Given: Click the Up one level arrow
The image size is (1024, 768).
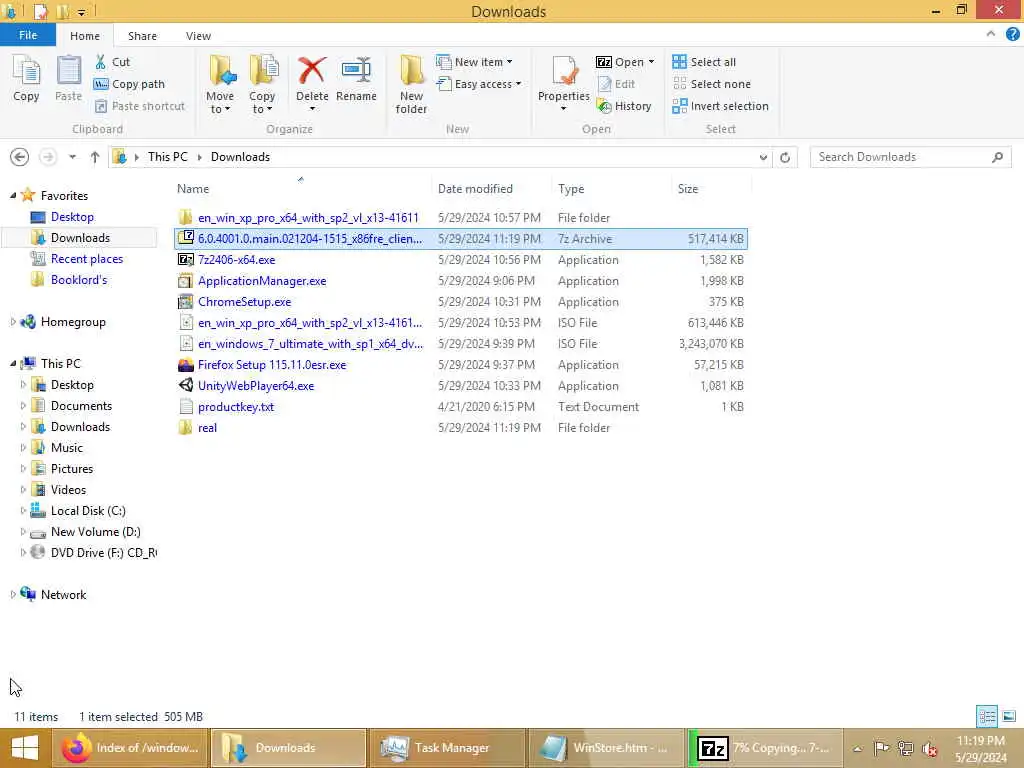Looking at the screenshot, I should pos(95,157).
